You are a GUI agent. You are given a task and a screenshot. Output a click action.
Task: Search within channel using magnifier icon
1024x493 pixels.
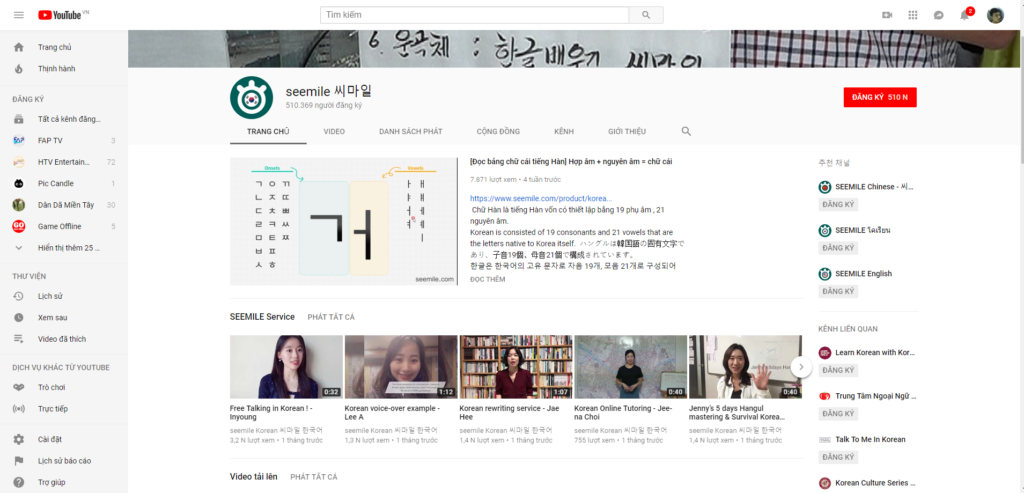pyautogui.click(x=686, y=131)
